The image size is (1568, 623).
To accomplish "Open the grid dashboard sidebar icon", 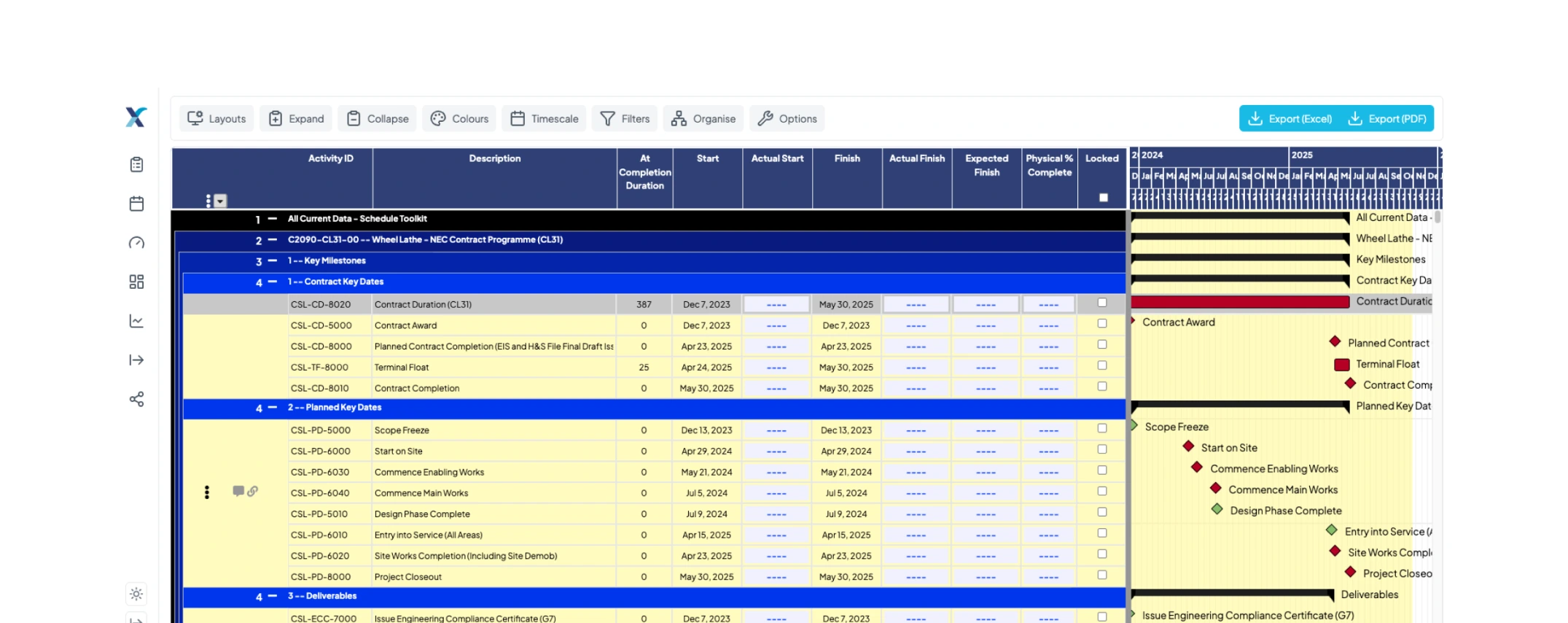I will point(136,282).
